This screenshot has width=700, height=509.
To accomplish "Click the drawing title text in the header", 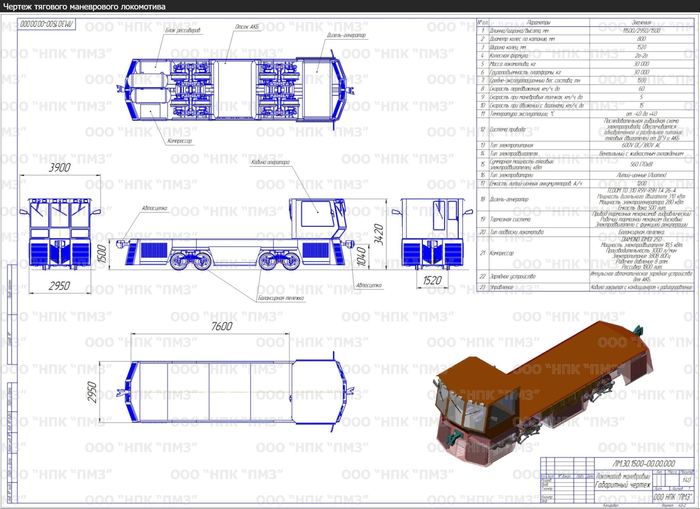I will click(84, 7).
